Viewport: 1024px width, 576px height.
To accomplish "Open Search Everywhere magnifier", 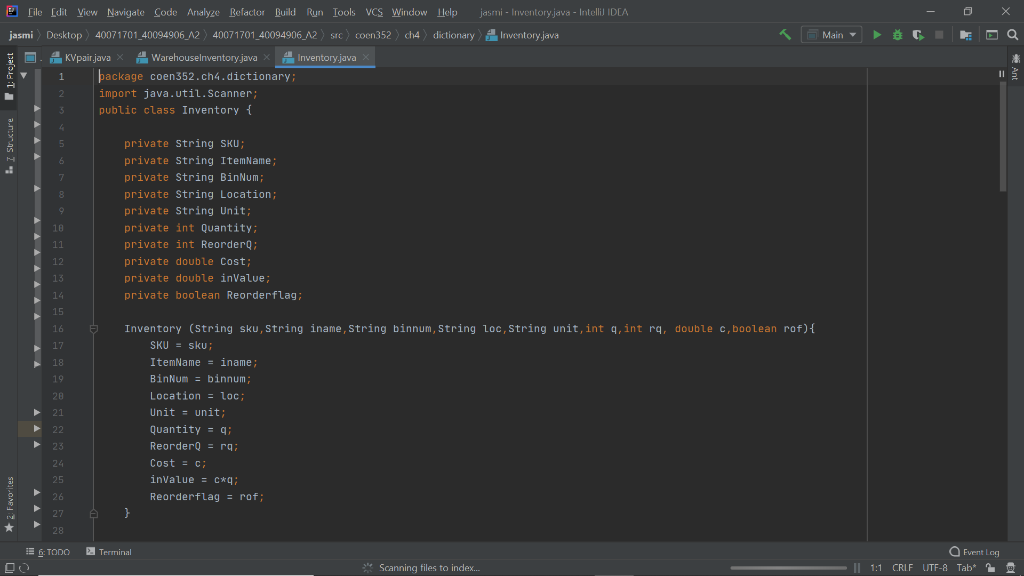I will pyautogui.click(x=1012, y=35).
